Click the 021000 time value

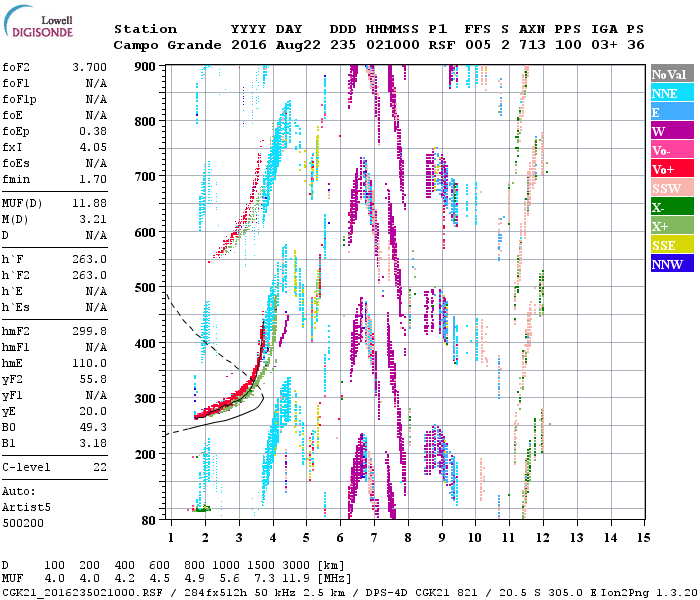393,45
